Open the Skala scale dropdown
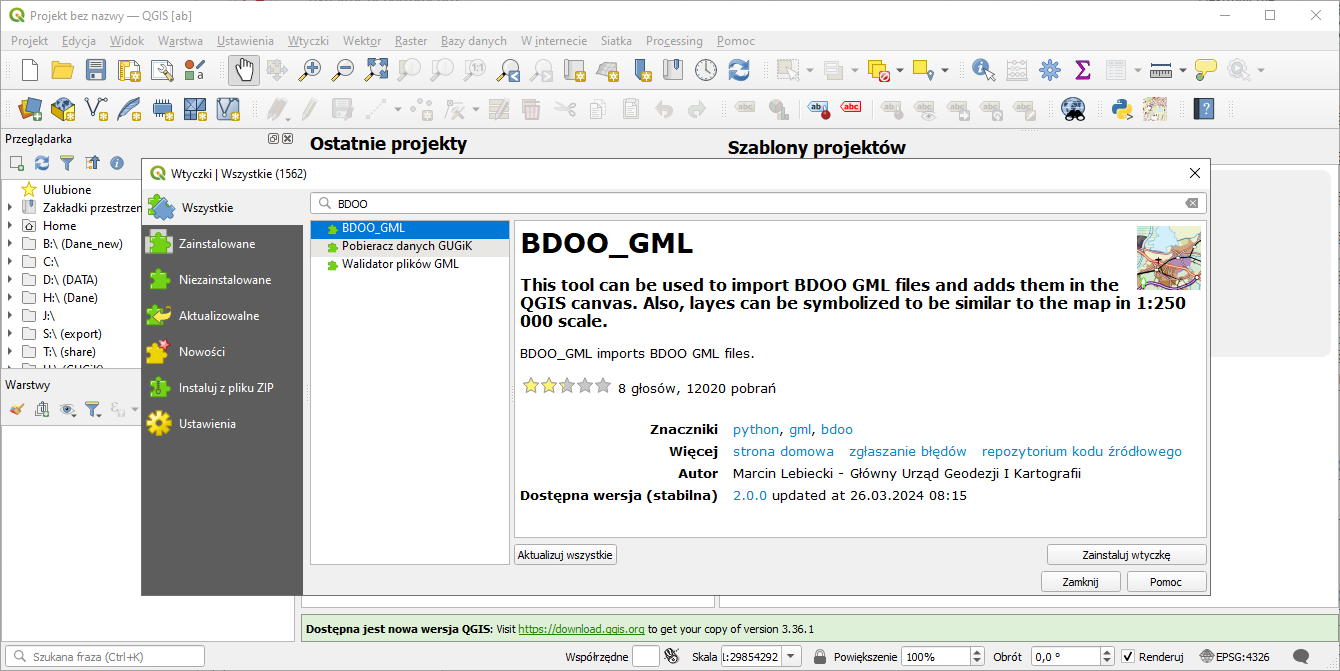The height and width of the screenshot is (671, 1340). (792, 657)
